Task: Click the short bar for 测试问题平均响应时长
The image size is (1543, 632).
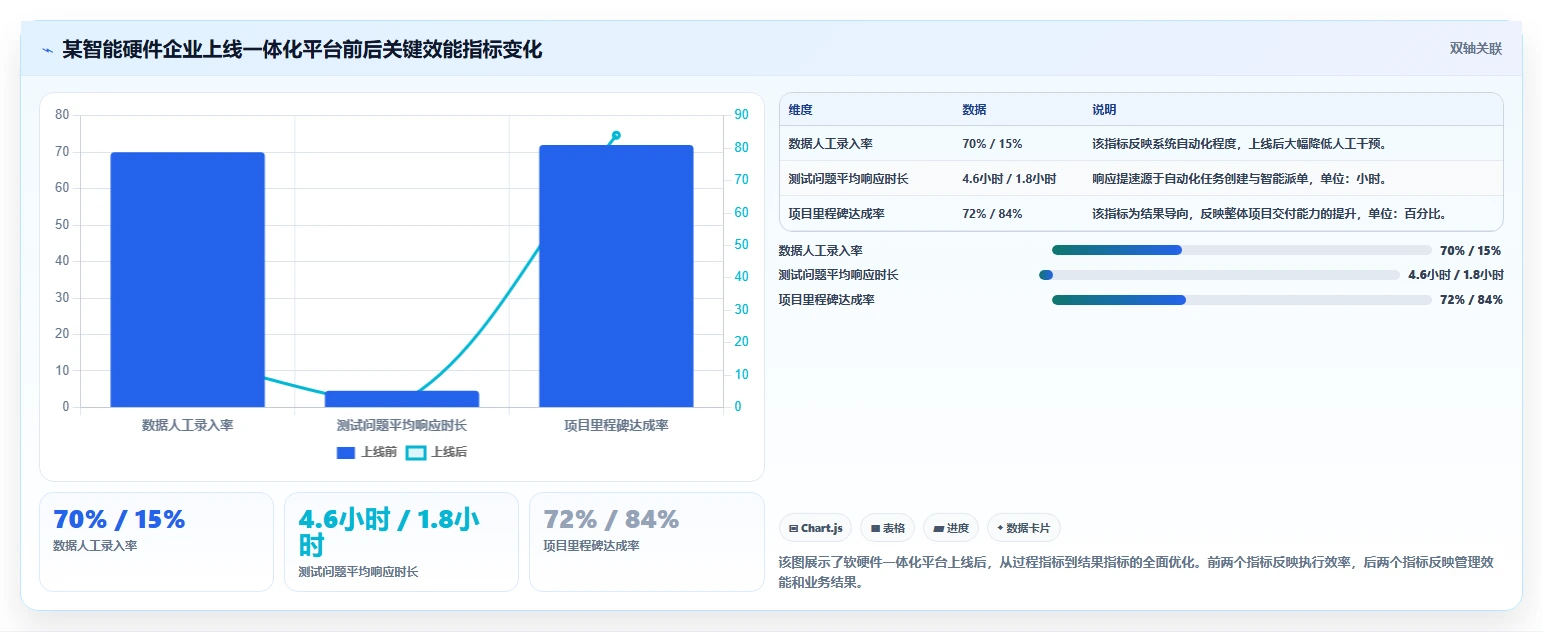Action: tap(402, 399)
